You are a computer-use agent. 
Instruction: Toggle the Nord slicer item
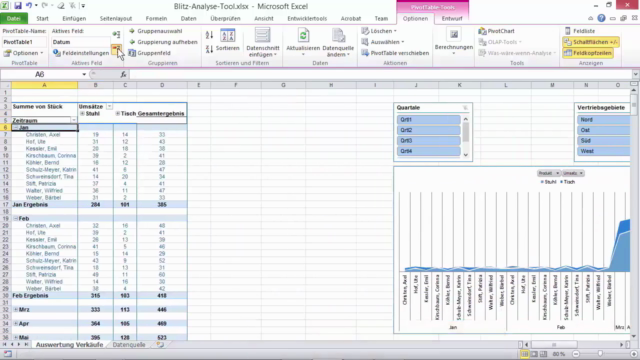pyautogui.click(x=604, y=120)
